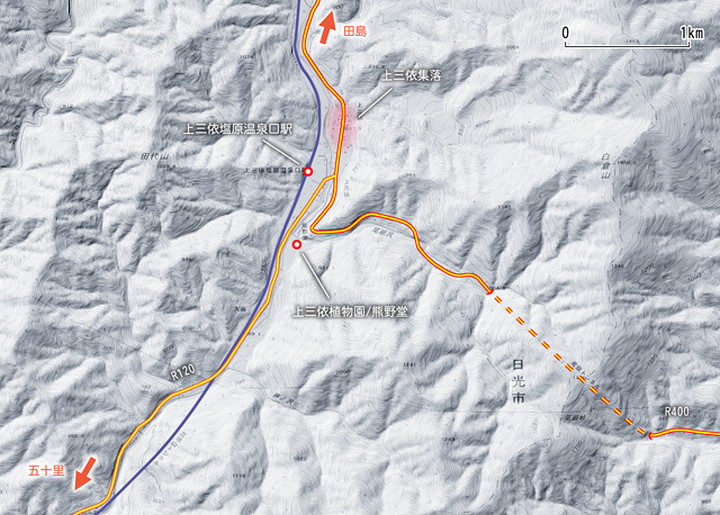Select the 上三依集落 label
This screenshot has width=720, height=515.
tap(411, 75)
